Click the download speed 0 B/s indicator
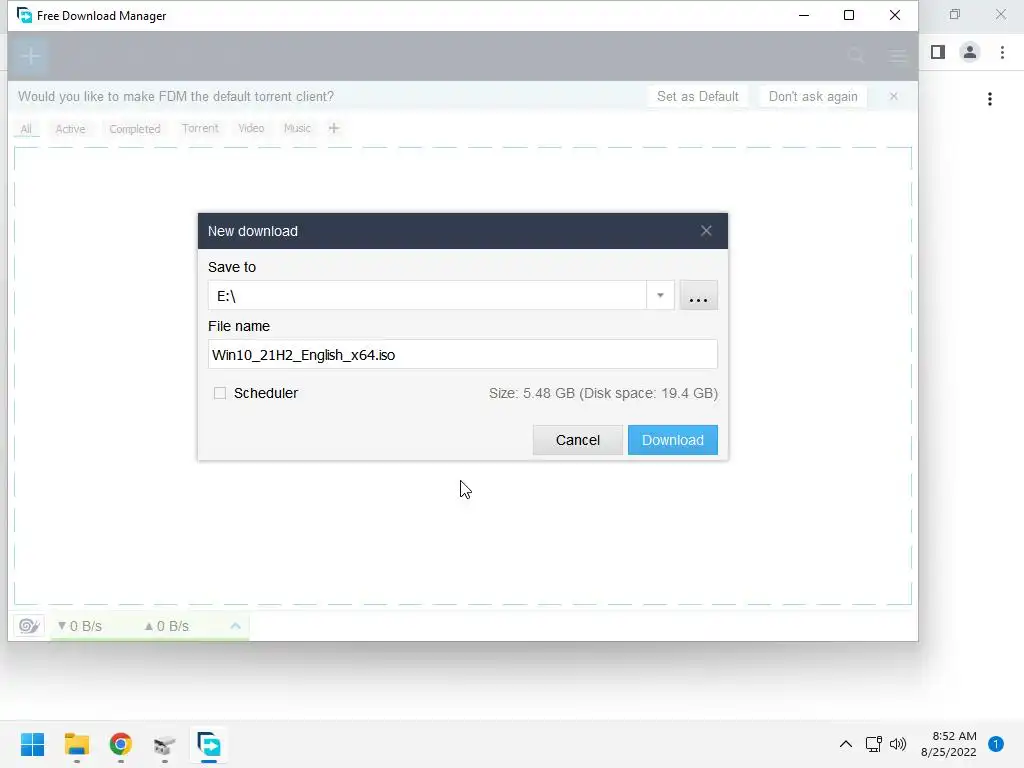The image size is (1024, 768). tap(80, 626)
